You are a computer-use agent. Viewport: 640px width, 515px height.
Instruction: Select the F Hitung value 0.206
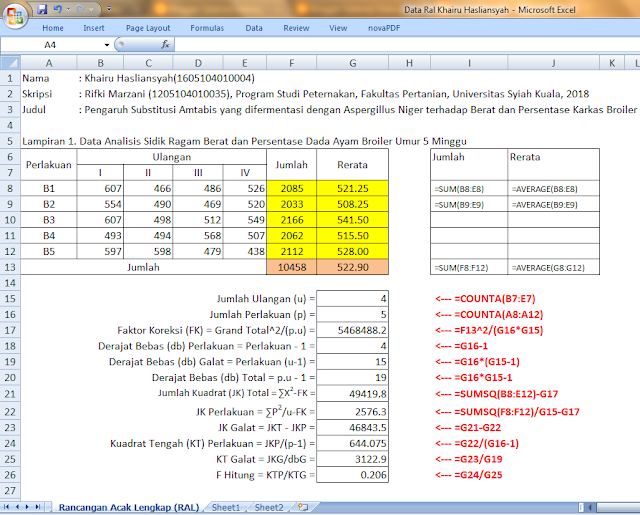pos(353,475)
